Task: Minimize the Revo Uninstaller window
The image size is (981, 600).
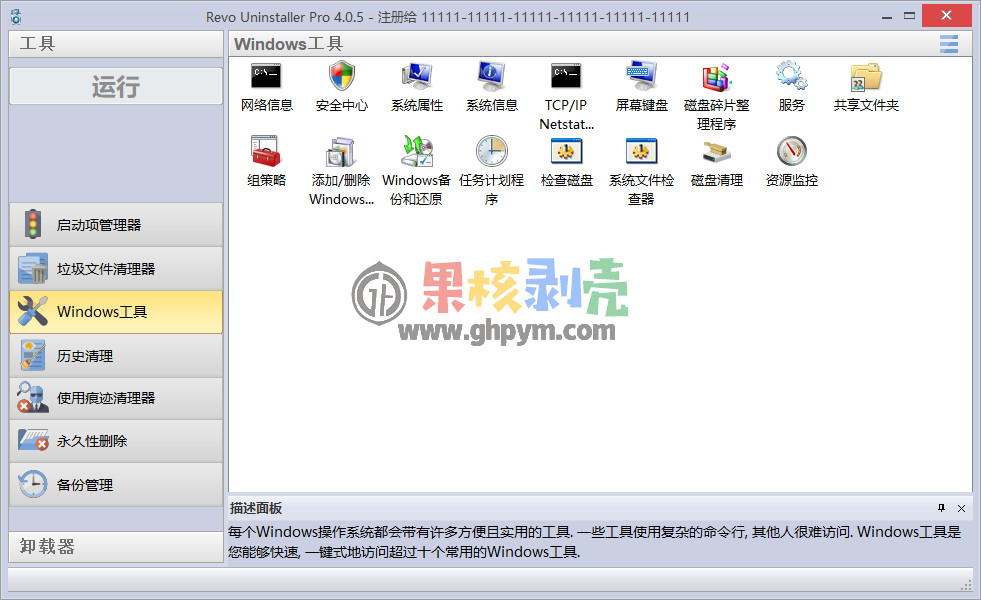Action: [x=887, y=17]
